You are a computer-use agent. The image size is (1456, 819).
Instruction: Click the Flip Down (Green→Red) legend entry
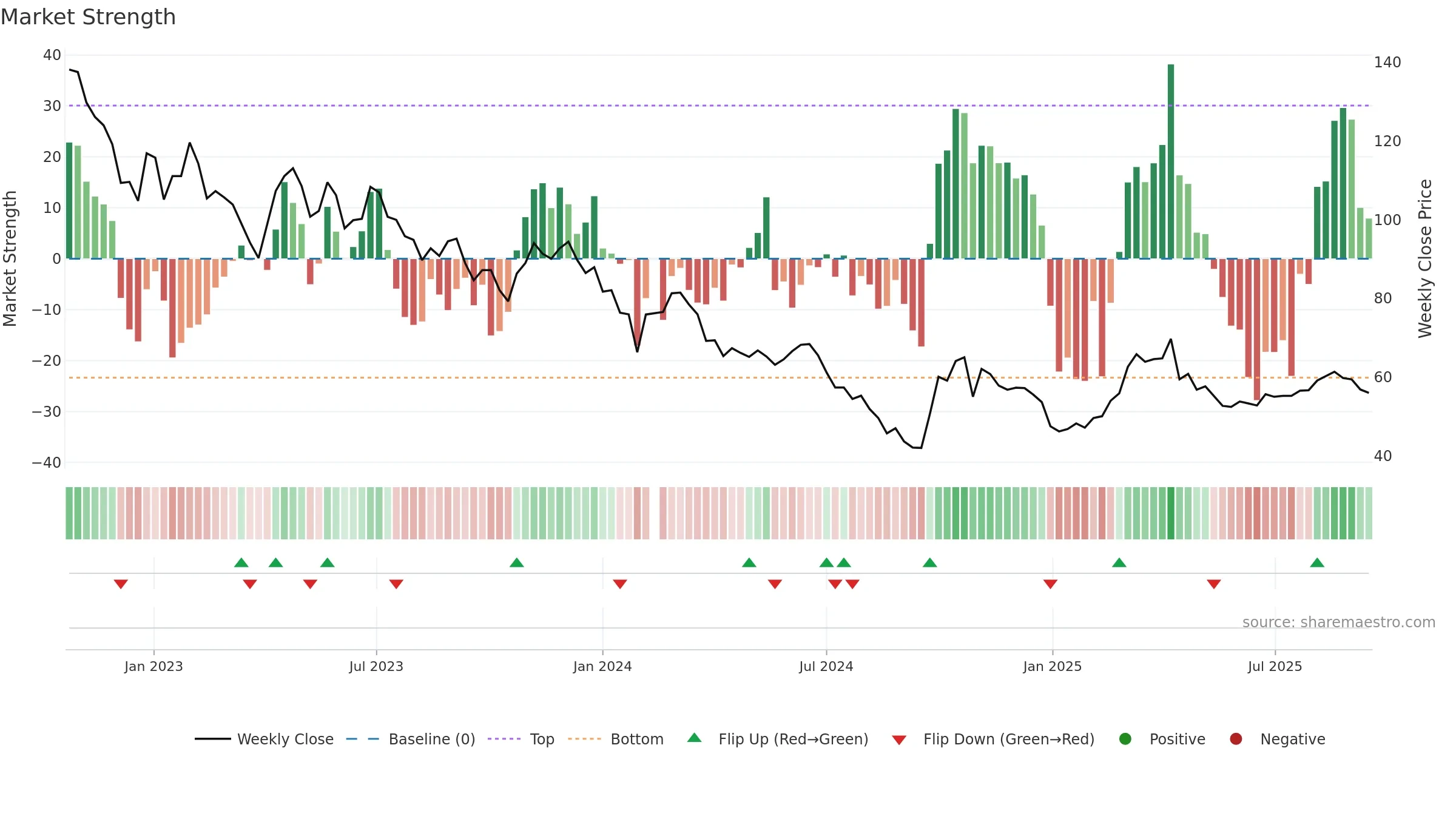pos(993,739)
